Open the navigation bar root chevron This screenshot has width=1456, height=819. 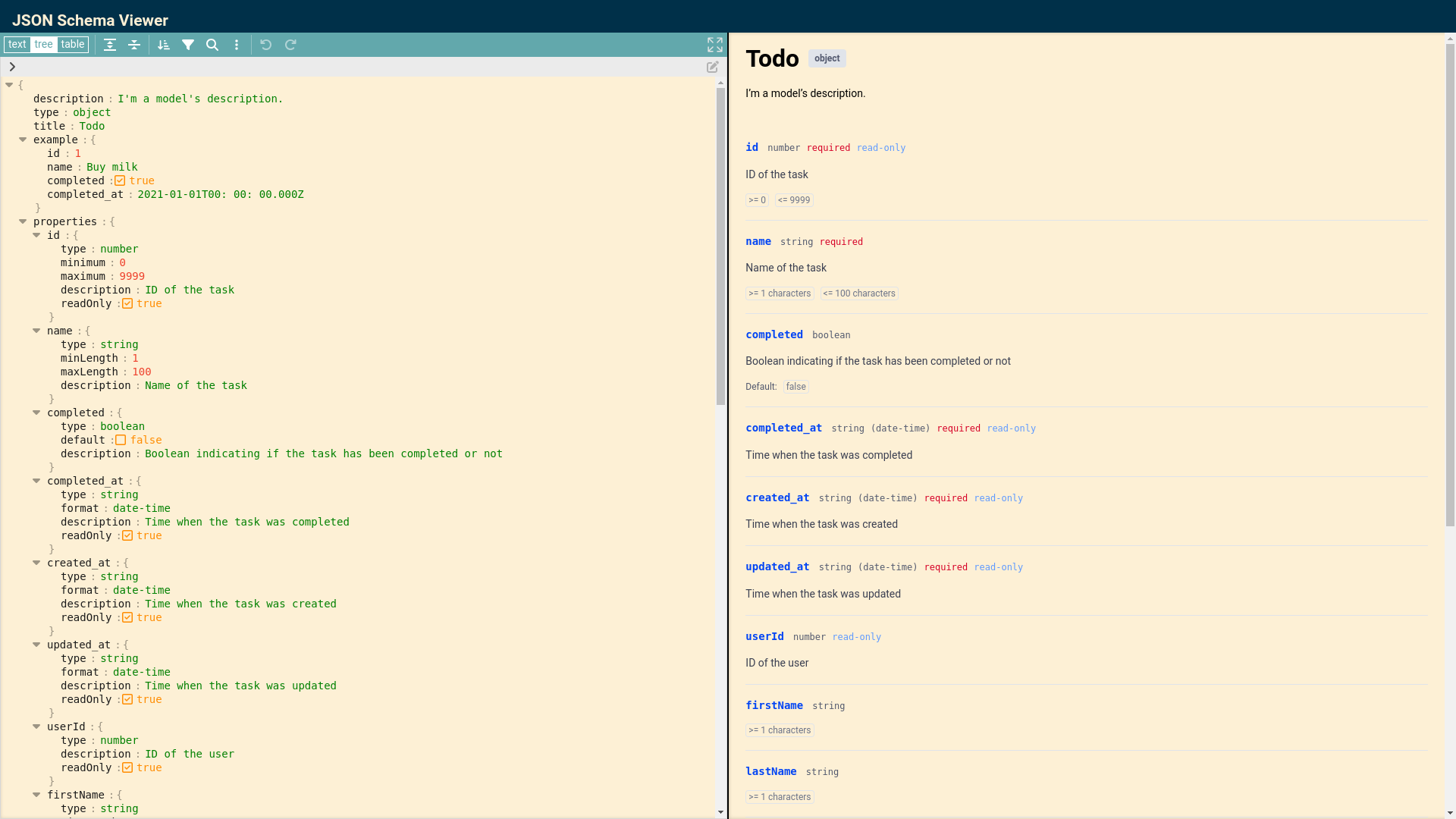click(12, 67)
